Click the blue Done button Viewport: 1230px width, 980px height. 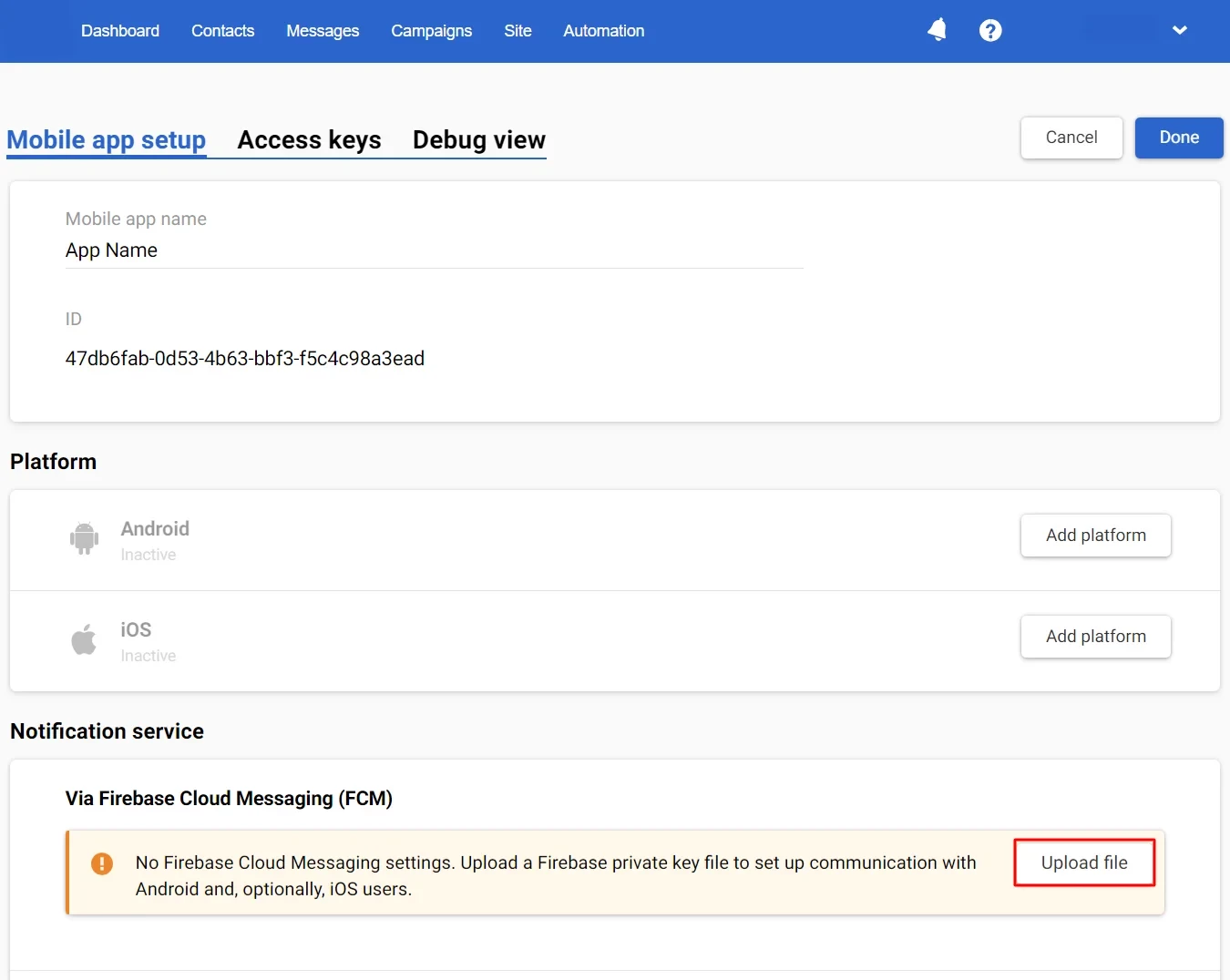[x=1178, y=138]
